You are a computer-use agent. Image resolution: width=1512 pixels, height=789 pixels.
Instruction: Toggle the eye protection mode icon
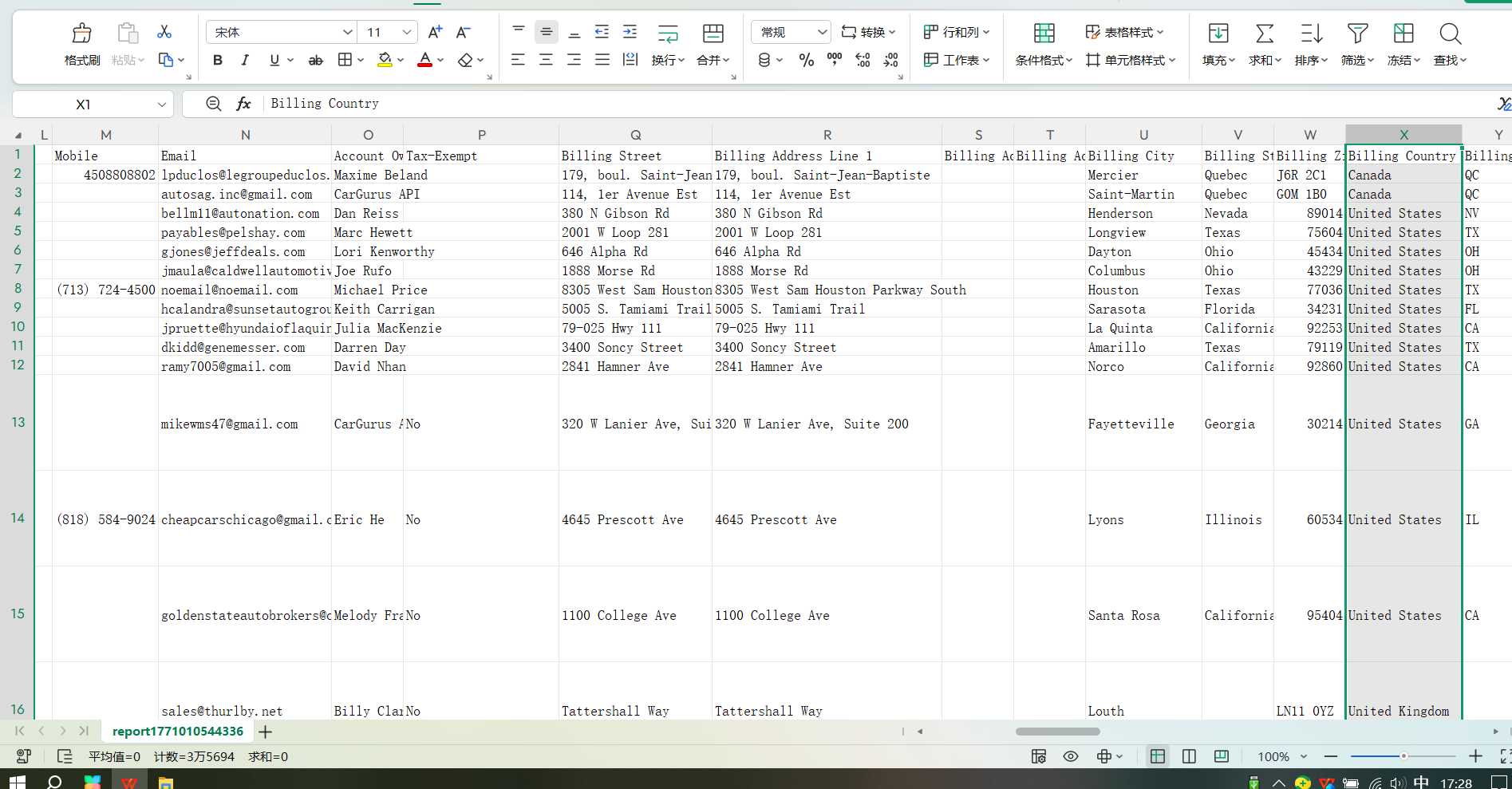[1071, 756]
